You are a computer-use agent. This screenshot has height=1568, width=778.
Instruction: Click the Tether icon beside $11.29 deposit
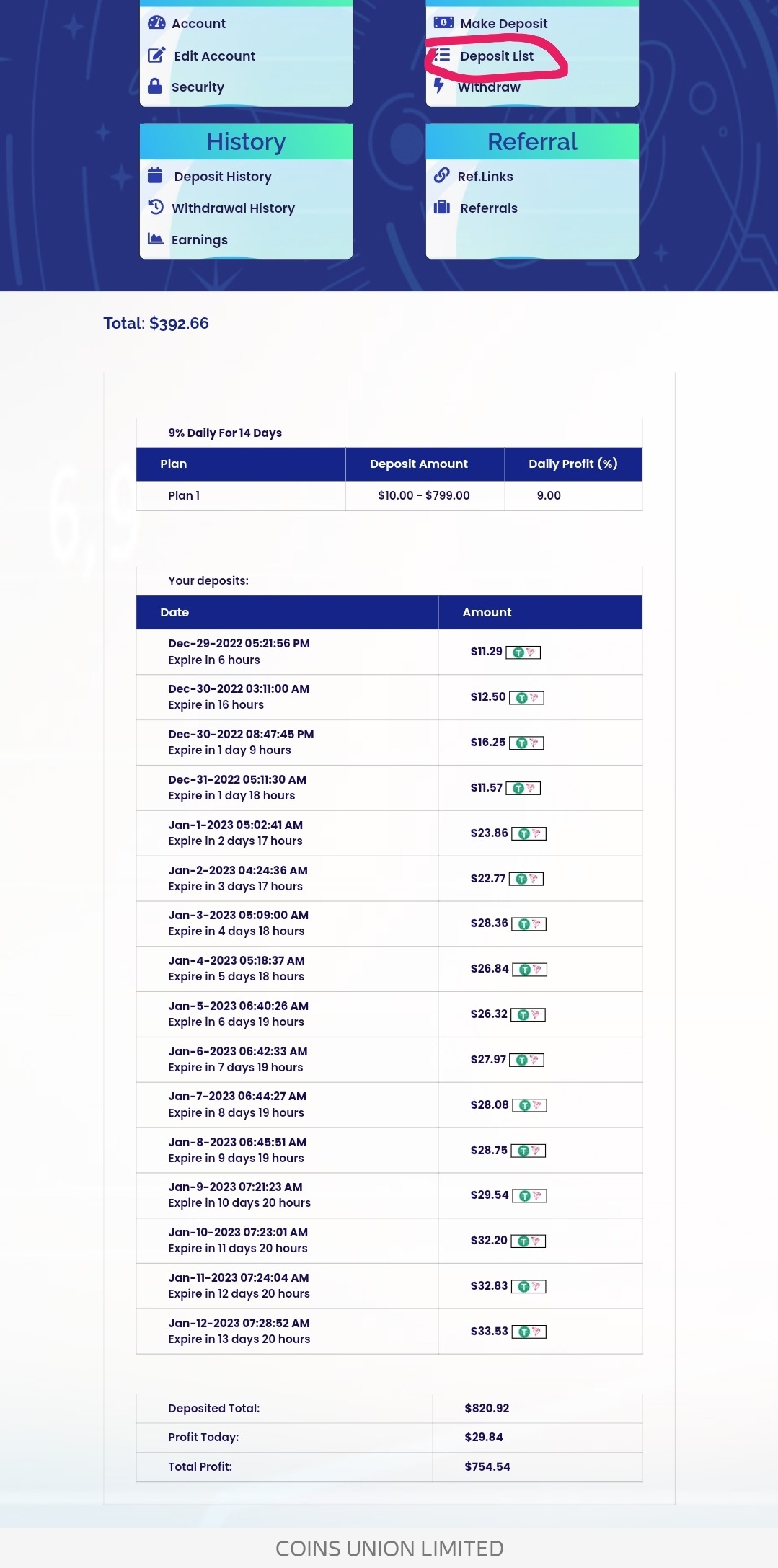(x=518, y=652)
